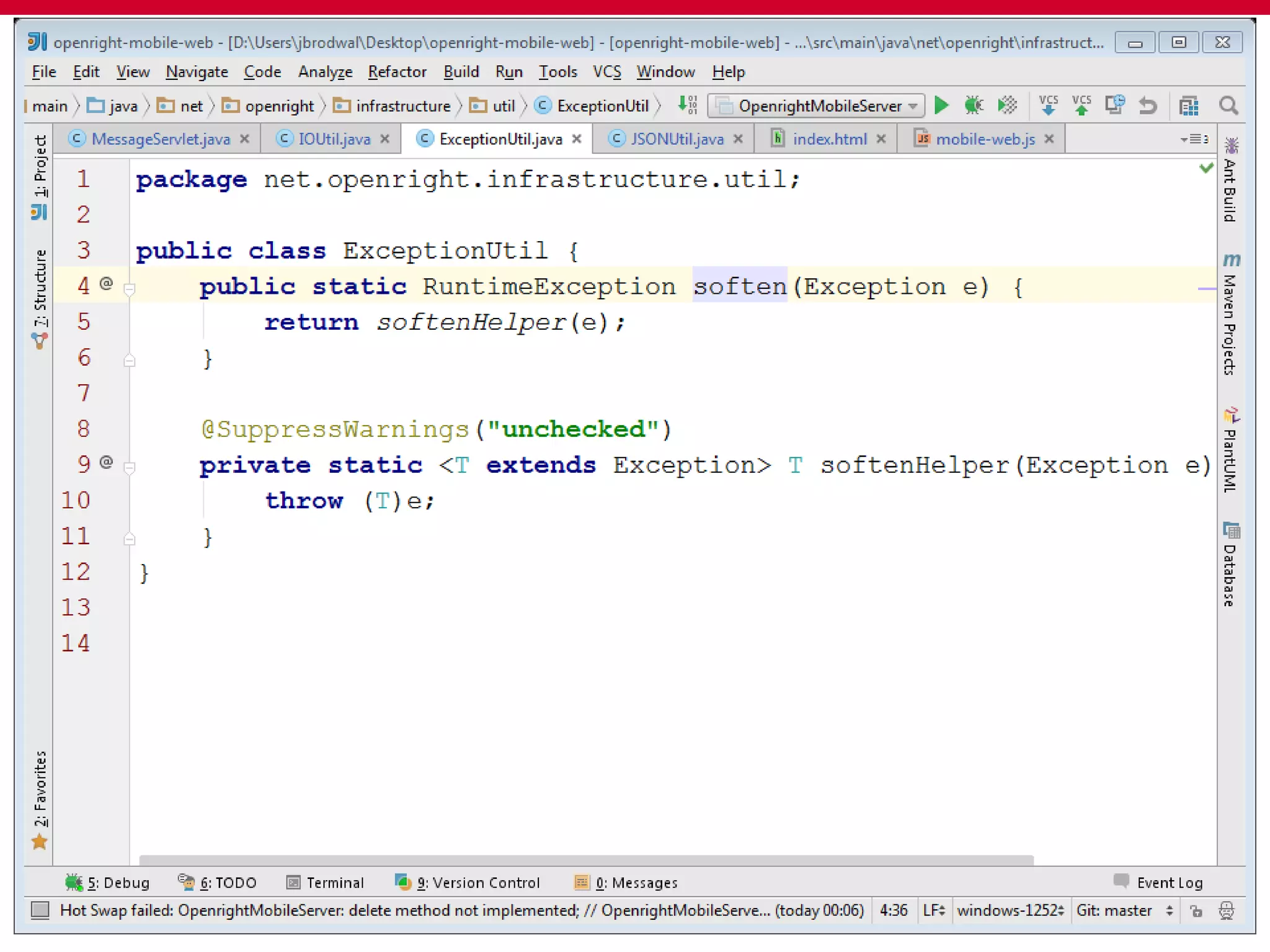This screenshot has height=952, width=1270.
Task: Click VCS commit changes icon
Action: pyautogui.click(x=1081, y=105)
